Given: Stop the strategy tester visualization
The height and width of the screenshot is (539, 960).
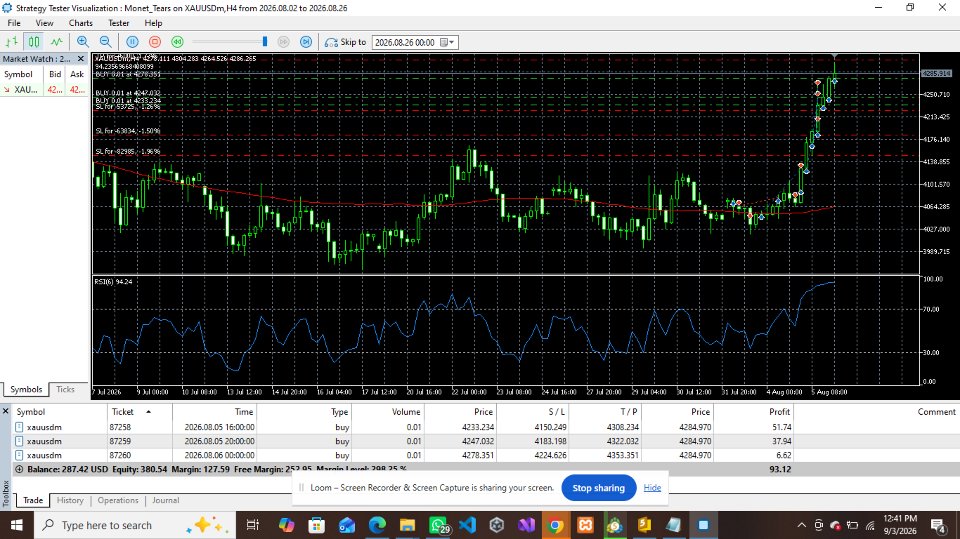Looking at the screenshot, I should click(155, 42).
